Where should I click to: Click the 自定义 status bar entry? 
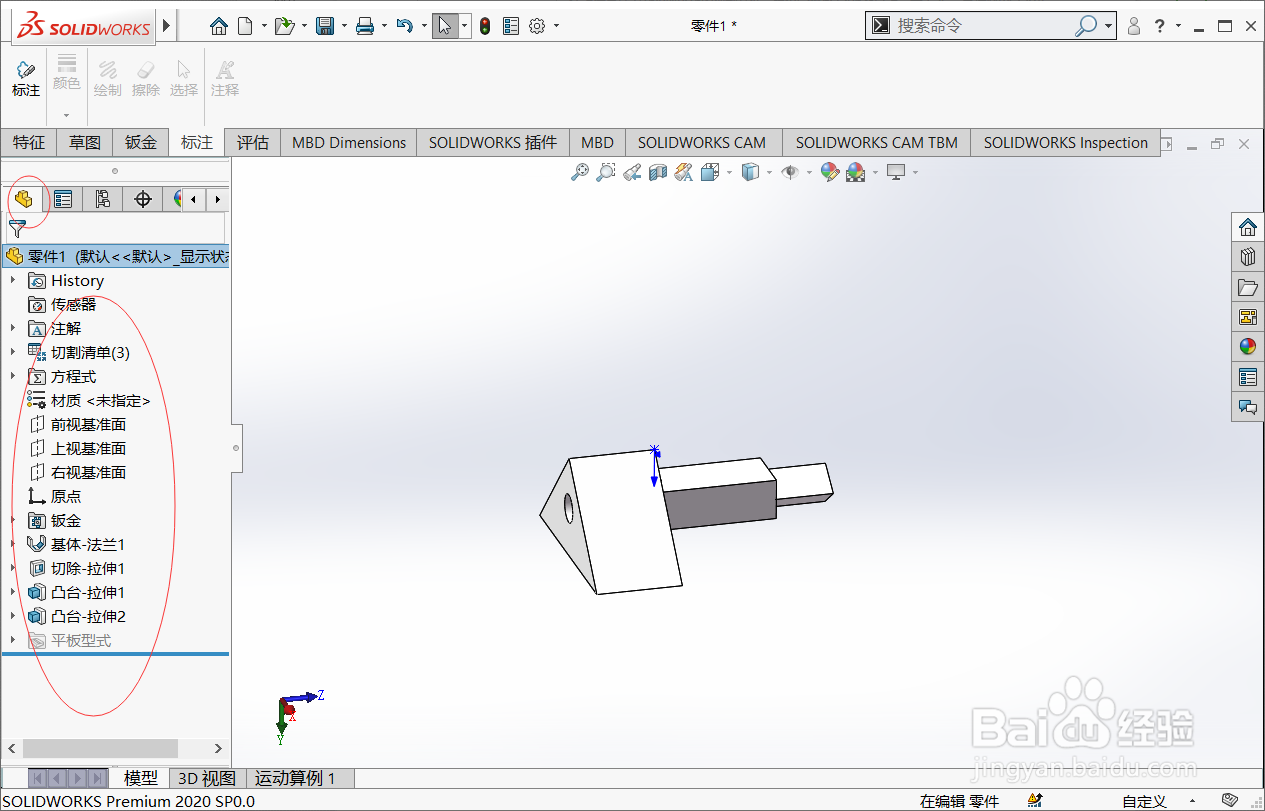coord(1145,801)
